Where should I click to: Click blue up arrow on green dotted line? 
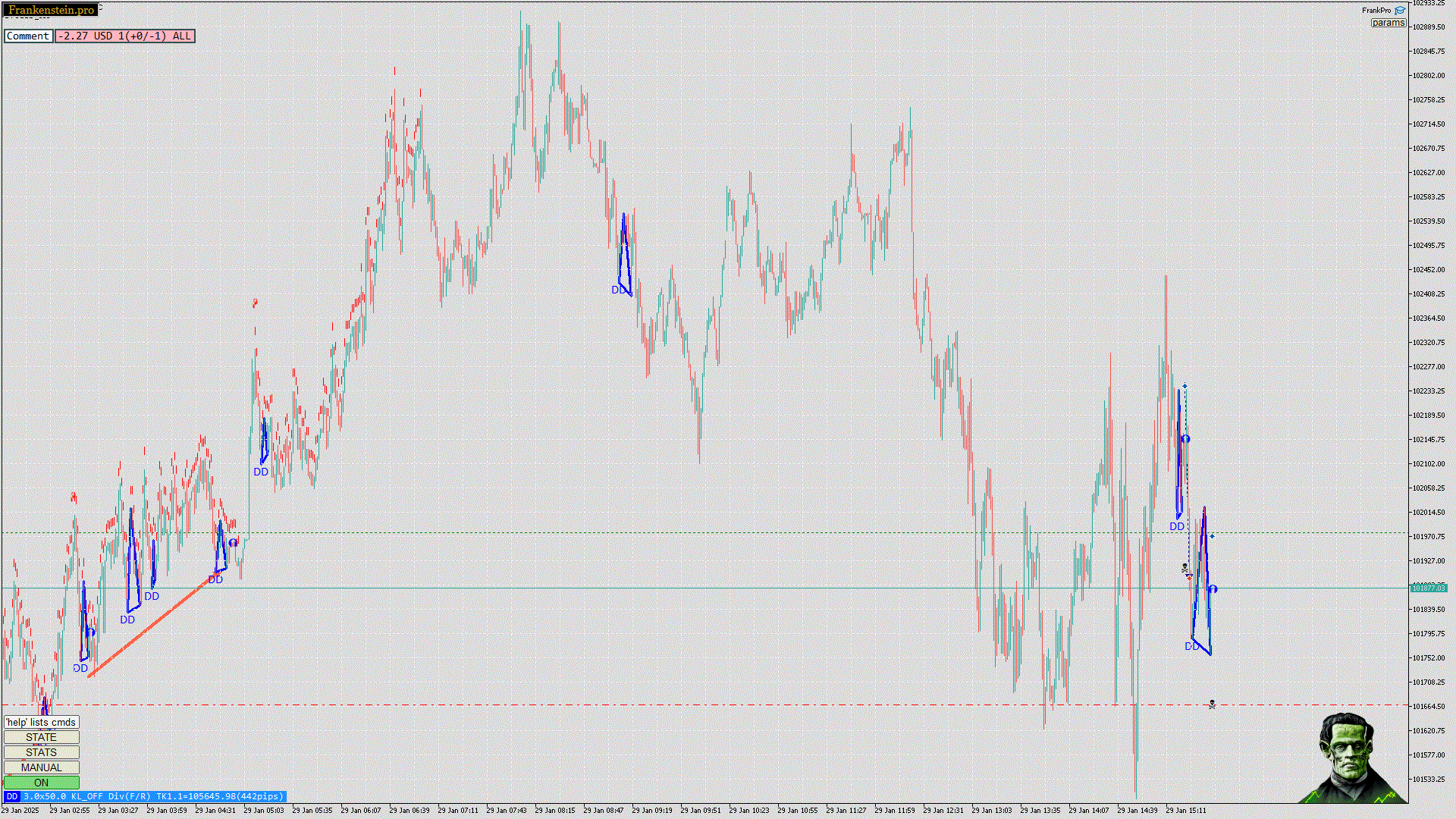[x=1212, y=536]
